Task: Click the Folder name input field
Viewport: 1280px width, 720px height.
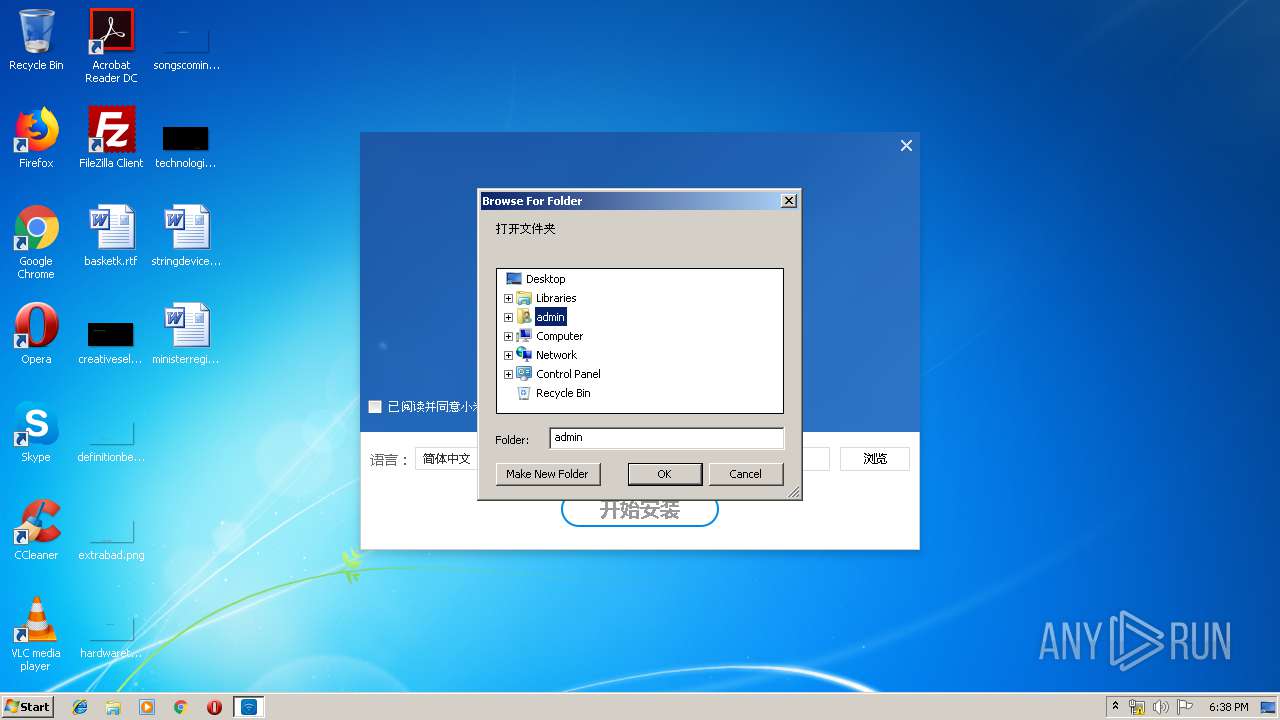Action: pos(666,438)
